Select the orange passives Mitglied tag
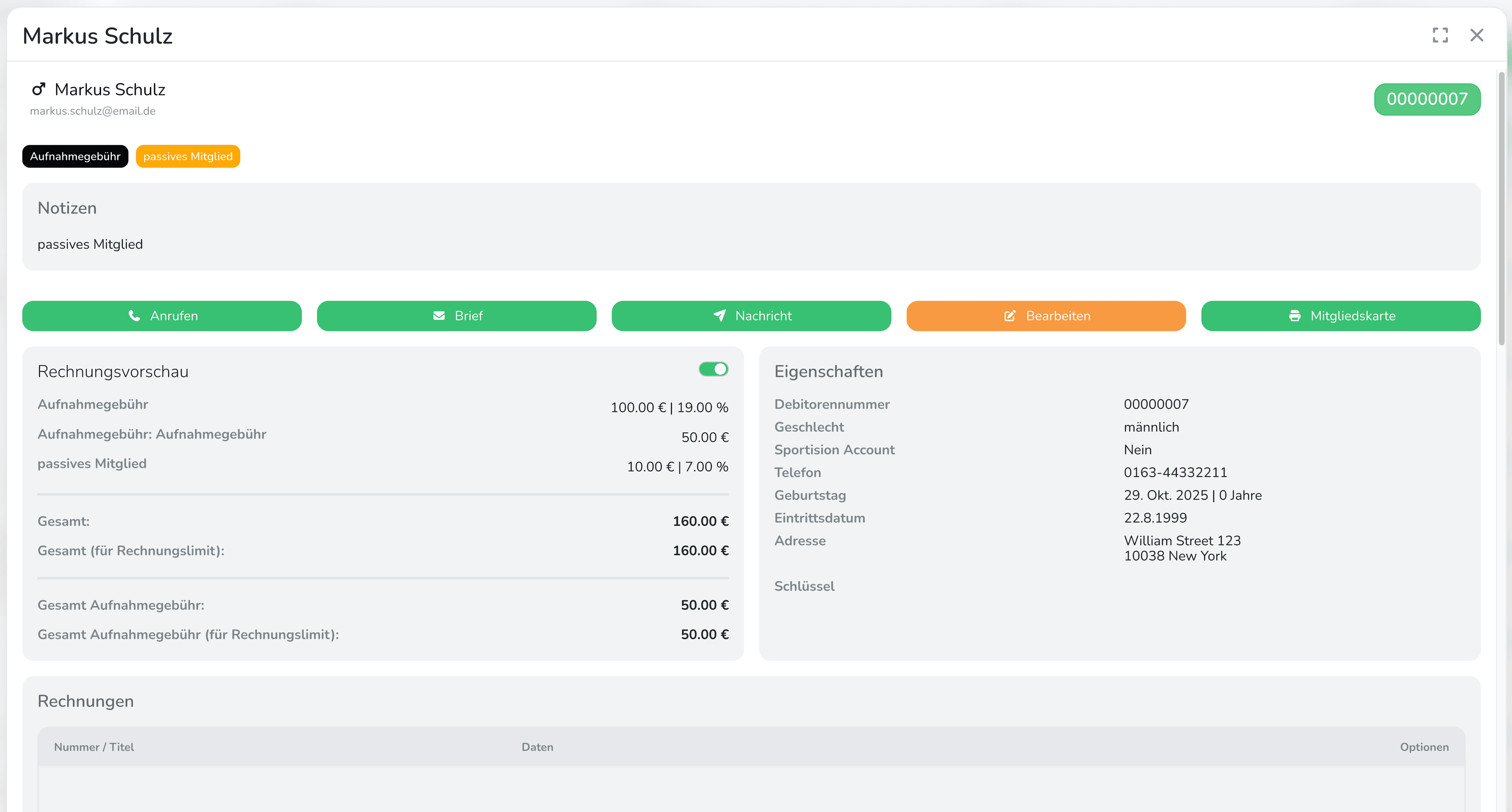1512x812 pixels. (x=188, y=157)
